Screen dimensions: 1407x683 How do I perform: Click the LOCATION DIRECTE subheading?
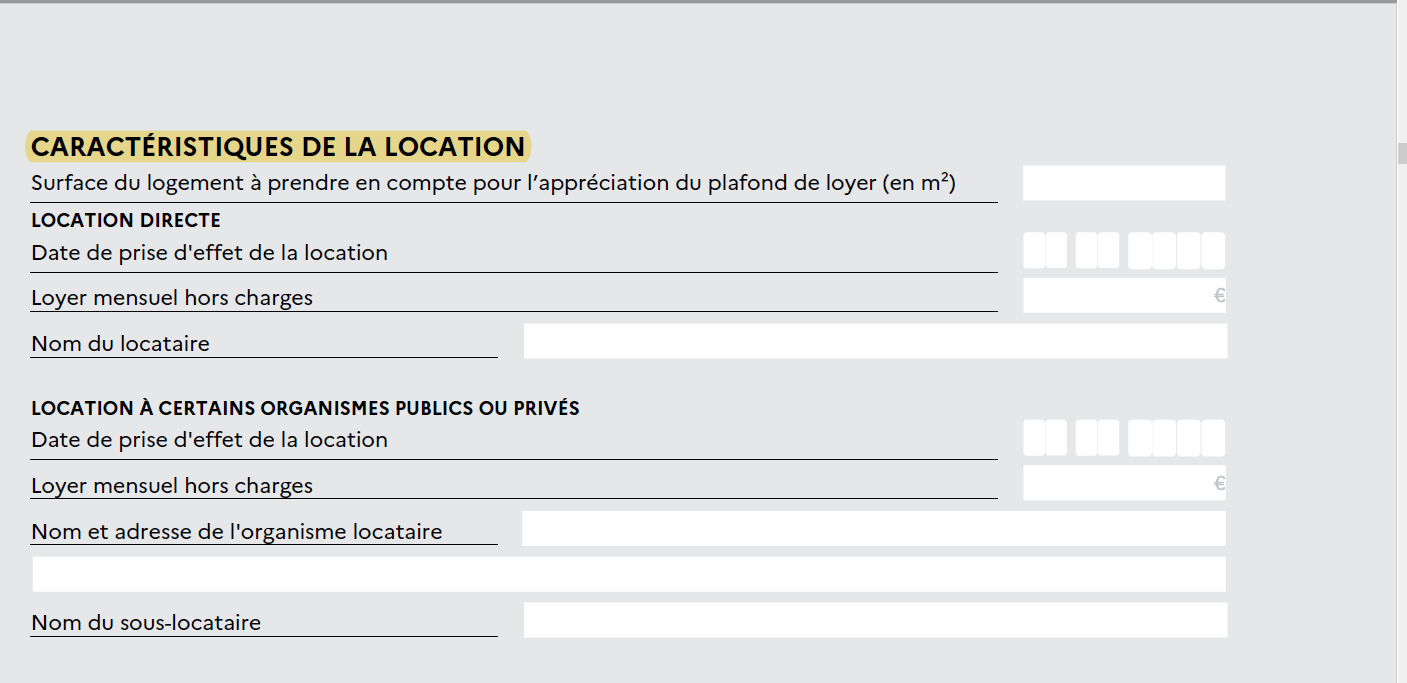tap(126, 220)
